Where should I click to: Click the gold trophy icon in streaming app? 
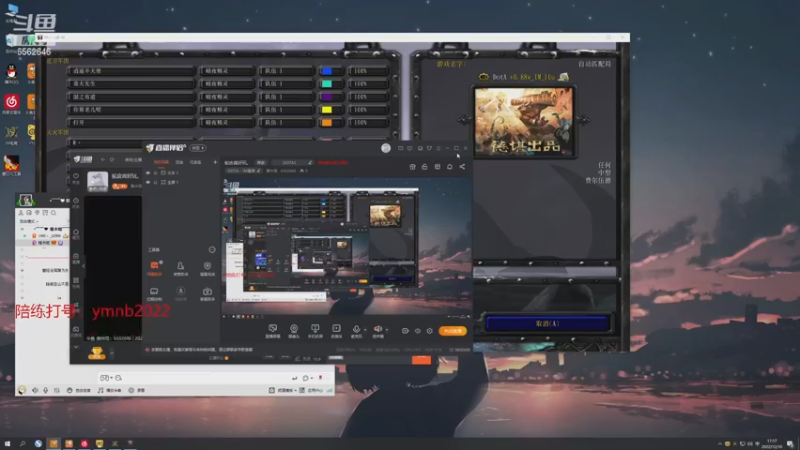96,352
